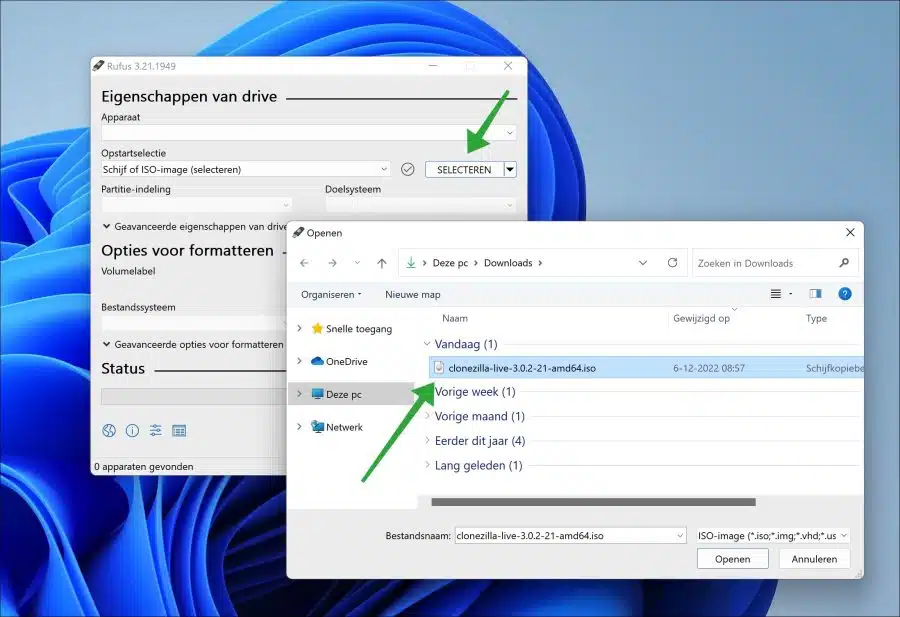
Task: Open the Apparaat dropdown in Rufus
Action: click(x=510, y=133)
